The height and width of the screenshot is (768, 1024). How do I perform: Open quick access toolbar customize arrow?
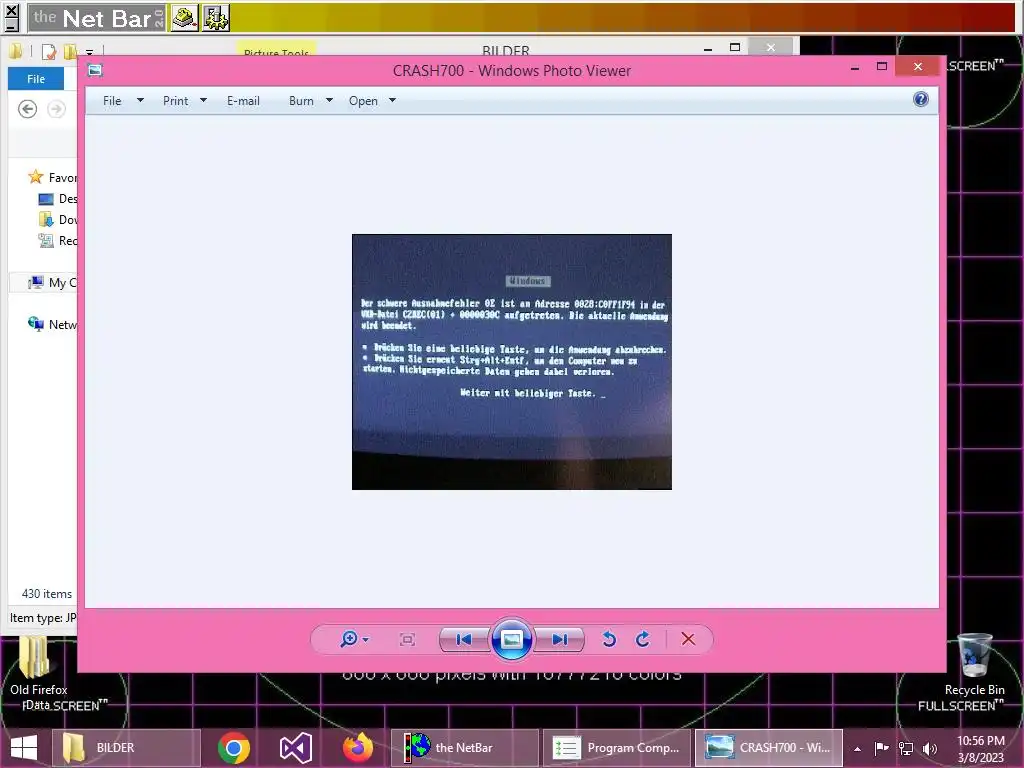tap(89, 52)
